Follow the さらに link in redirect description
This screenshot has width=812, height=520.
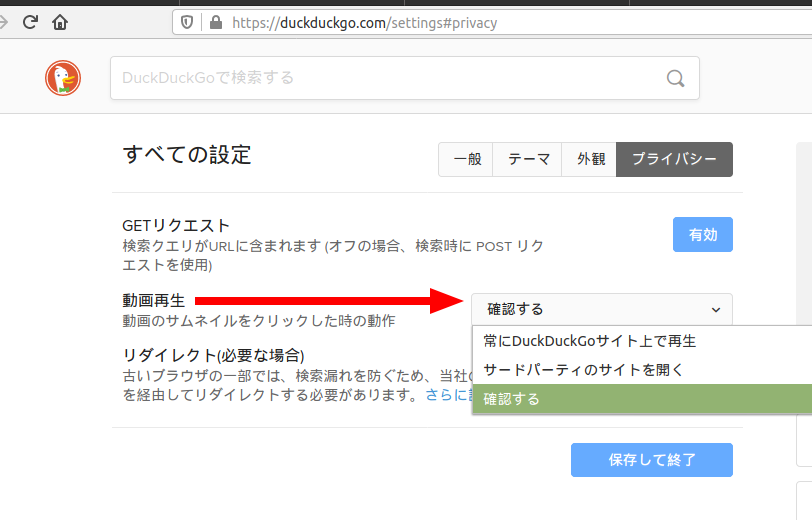pos(448,395)
